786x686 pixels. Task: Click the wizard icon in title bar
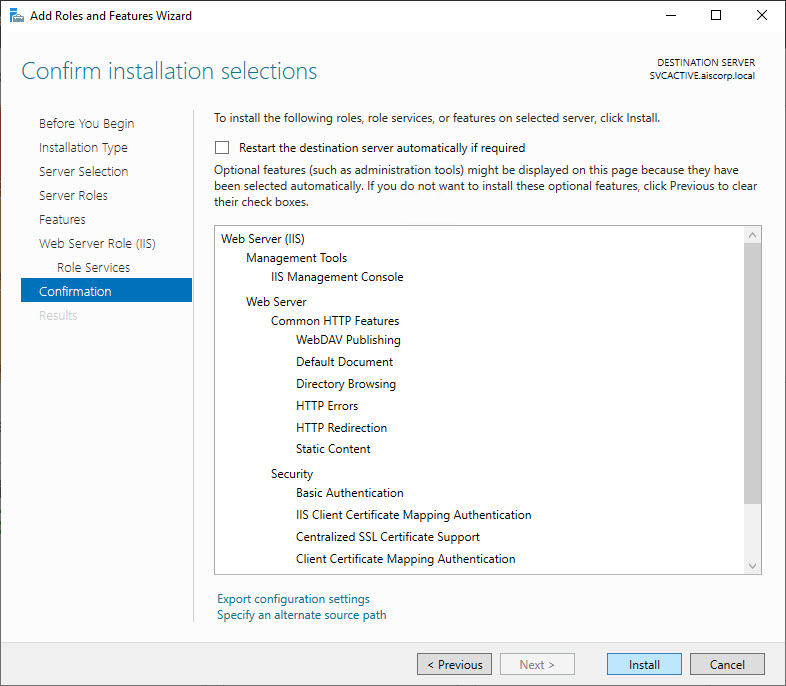point(16,15)
